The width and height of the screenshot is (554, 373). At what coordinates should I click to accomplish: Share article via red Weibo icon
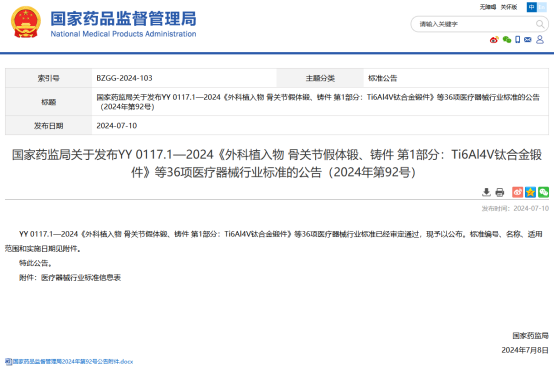tap(518, 192)
